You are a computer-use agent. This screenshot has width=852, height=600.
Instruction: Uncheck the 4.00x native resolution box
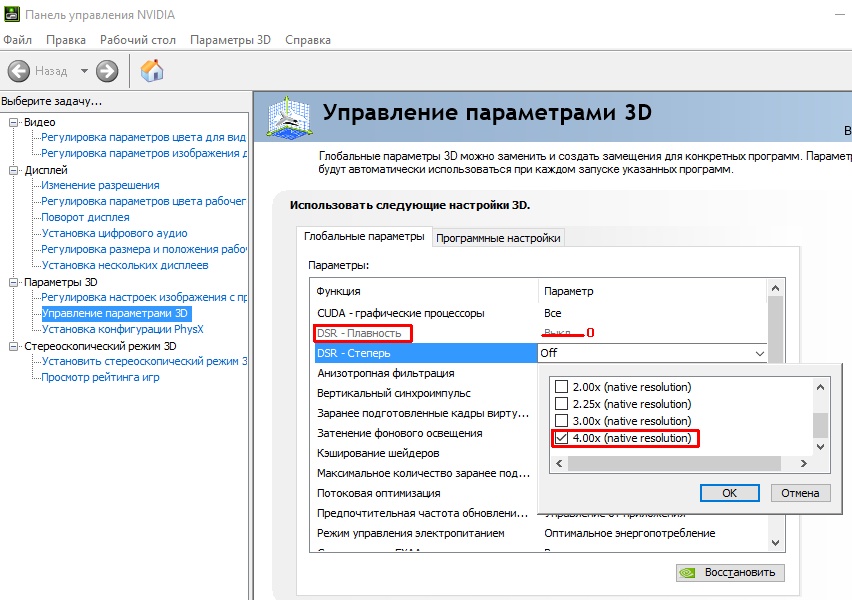click(x=561, y=438)
